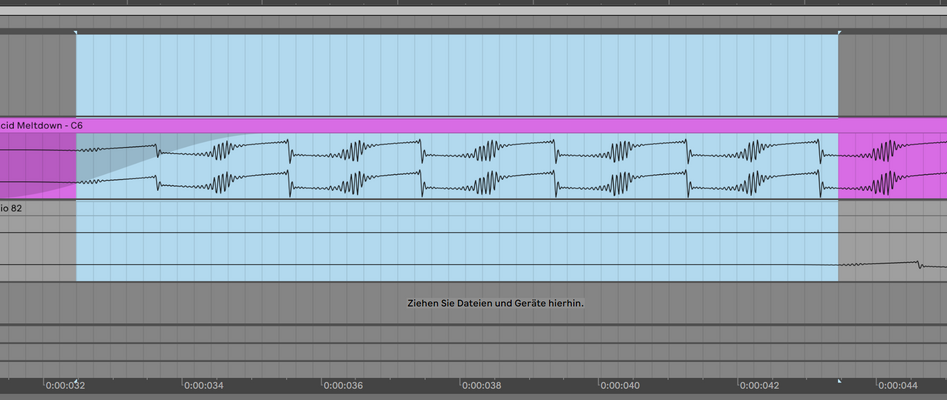947x400 pixels.
Task: Click the 0:00:040 time ruler label
Action: coord(620,385)
